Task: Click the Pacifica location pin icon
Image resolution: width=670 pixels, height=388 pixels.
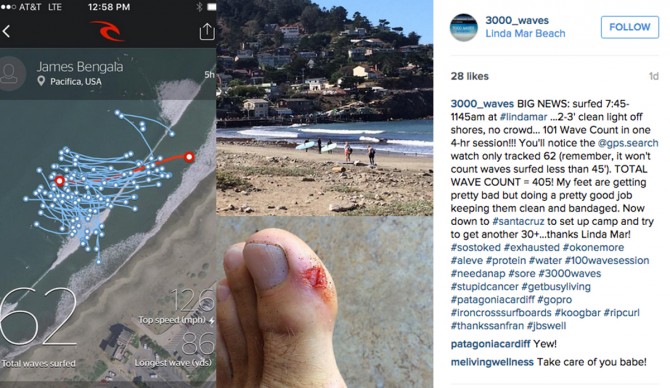Action: point(41,81)
